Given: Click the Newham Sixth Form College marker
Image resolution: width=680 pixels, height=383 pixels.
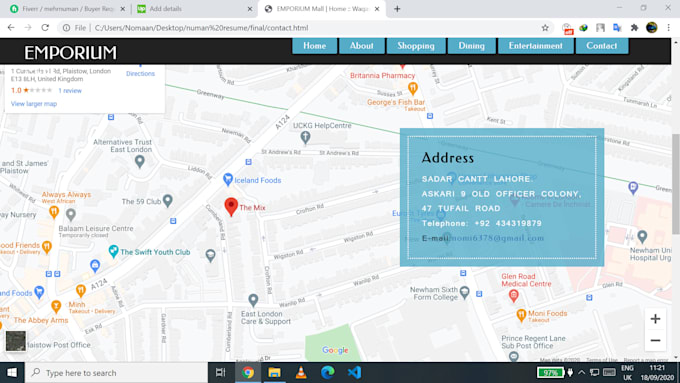Looking at the screenshot, I should pyautogui.click(x=464, y=292).
